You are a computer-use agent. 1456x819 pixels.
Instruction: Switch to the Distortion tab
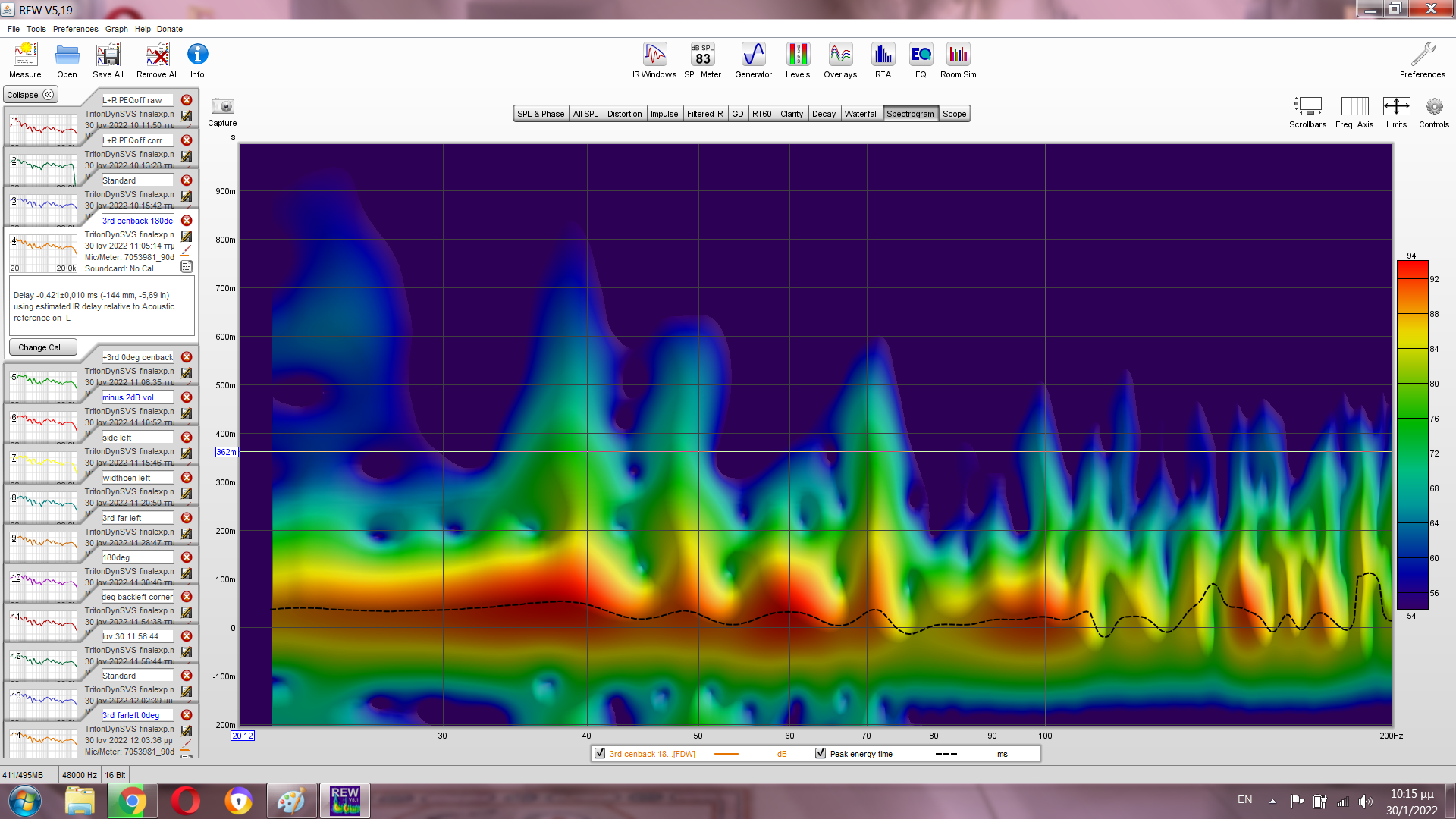pyautogui.click(x=624, y=114)
